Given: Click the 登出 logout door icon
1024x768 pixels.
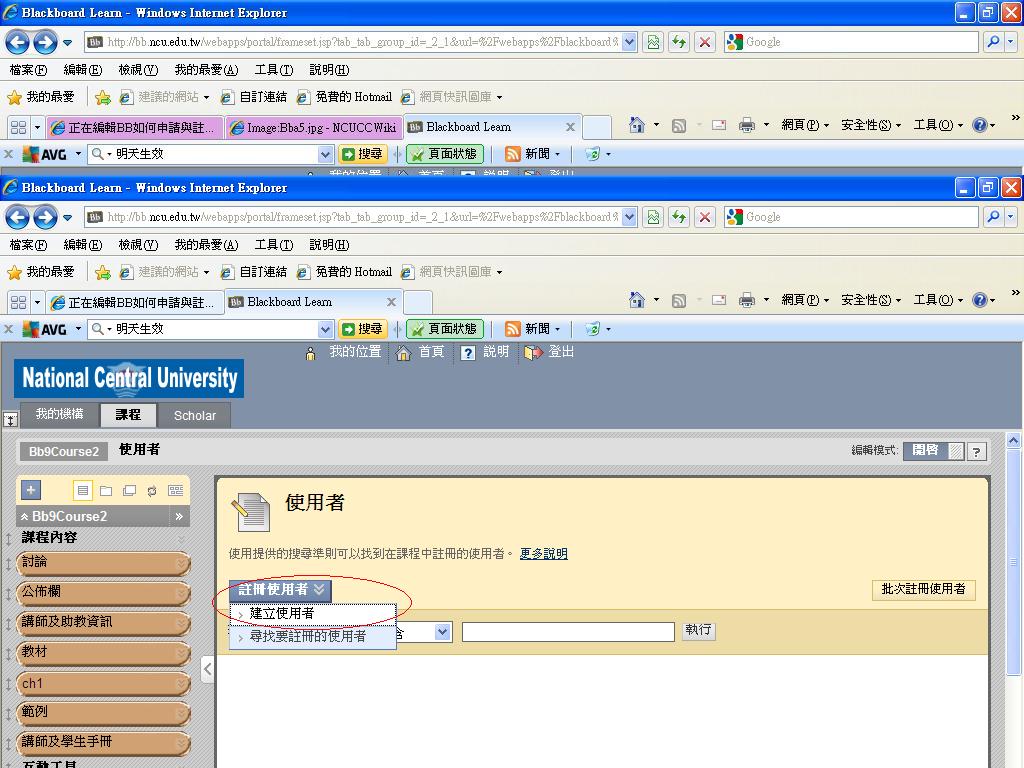Looking at the screenshot, I should [533, 353].
